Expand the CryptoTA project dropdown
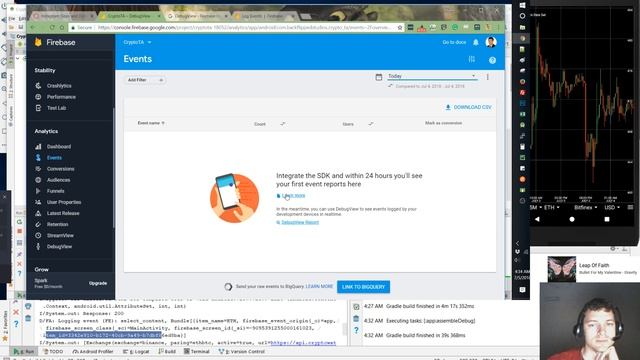The width and height of the screenshot is (640, 360). pos(138,42)
